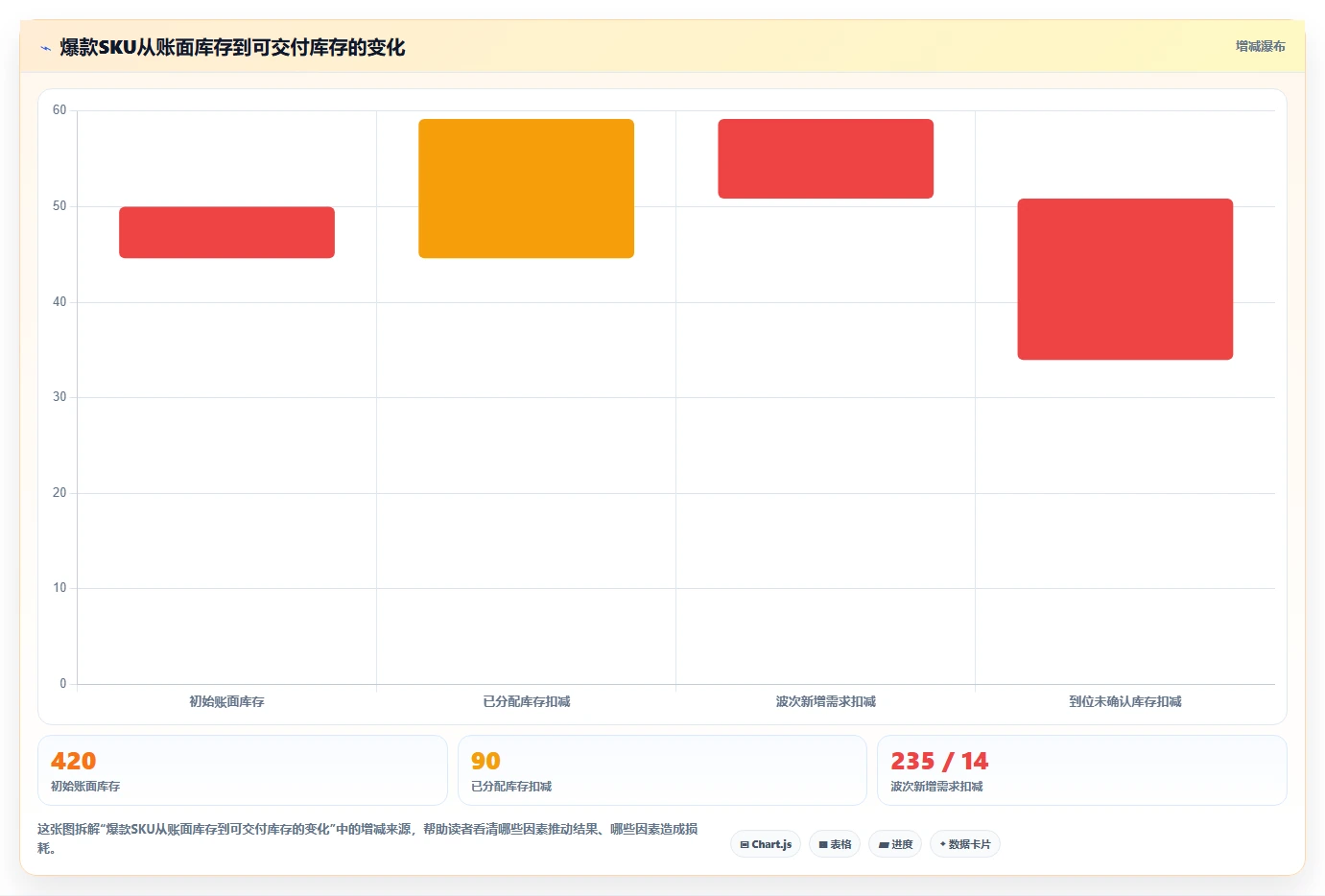Select the Chart.js tag
The image size is (1325, 896).
tap(766, 844)
